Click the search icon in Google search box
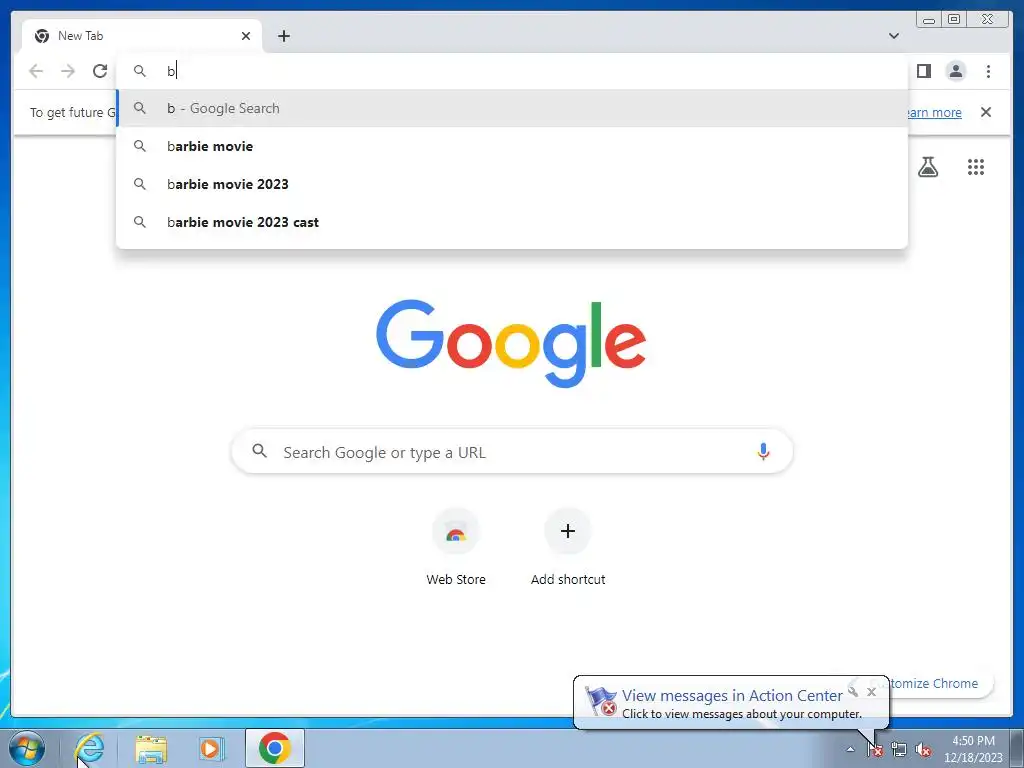The image size is (1024, 768). 260,451
